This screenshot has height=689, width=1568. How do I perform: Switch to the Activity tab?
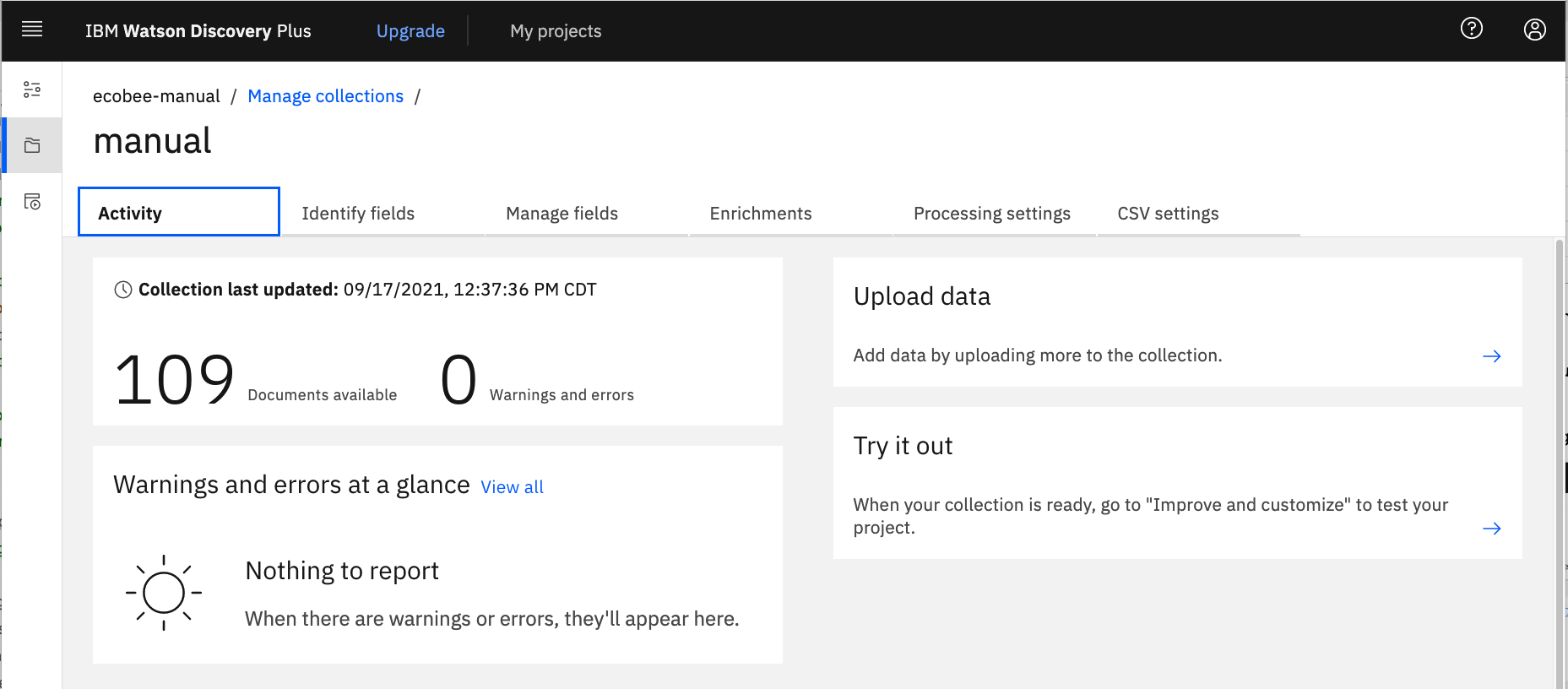179,213
